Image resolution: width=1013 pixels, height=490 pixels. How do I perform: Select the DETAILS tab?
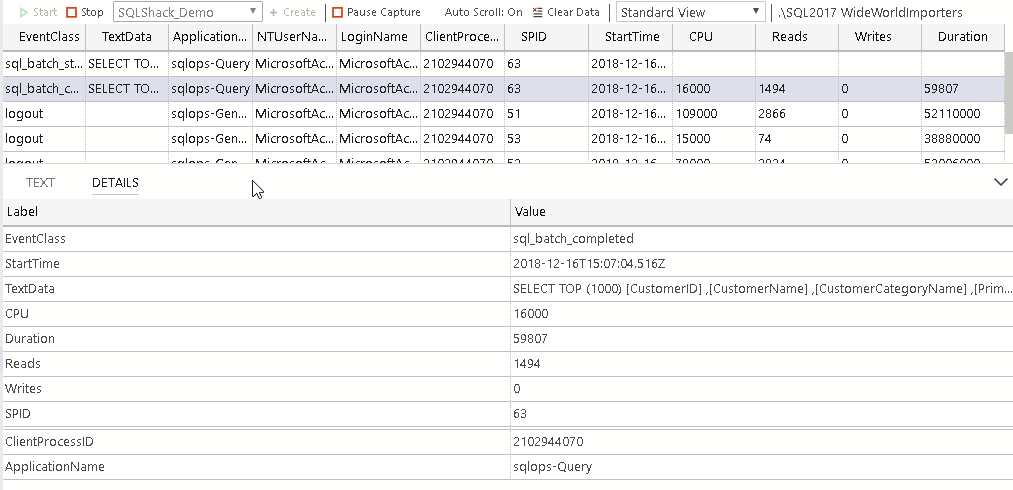(x=115, y=183)
